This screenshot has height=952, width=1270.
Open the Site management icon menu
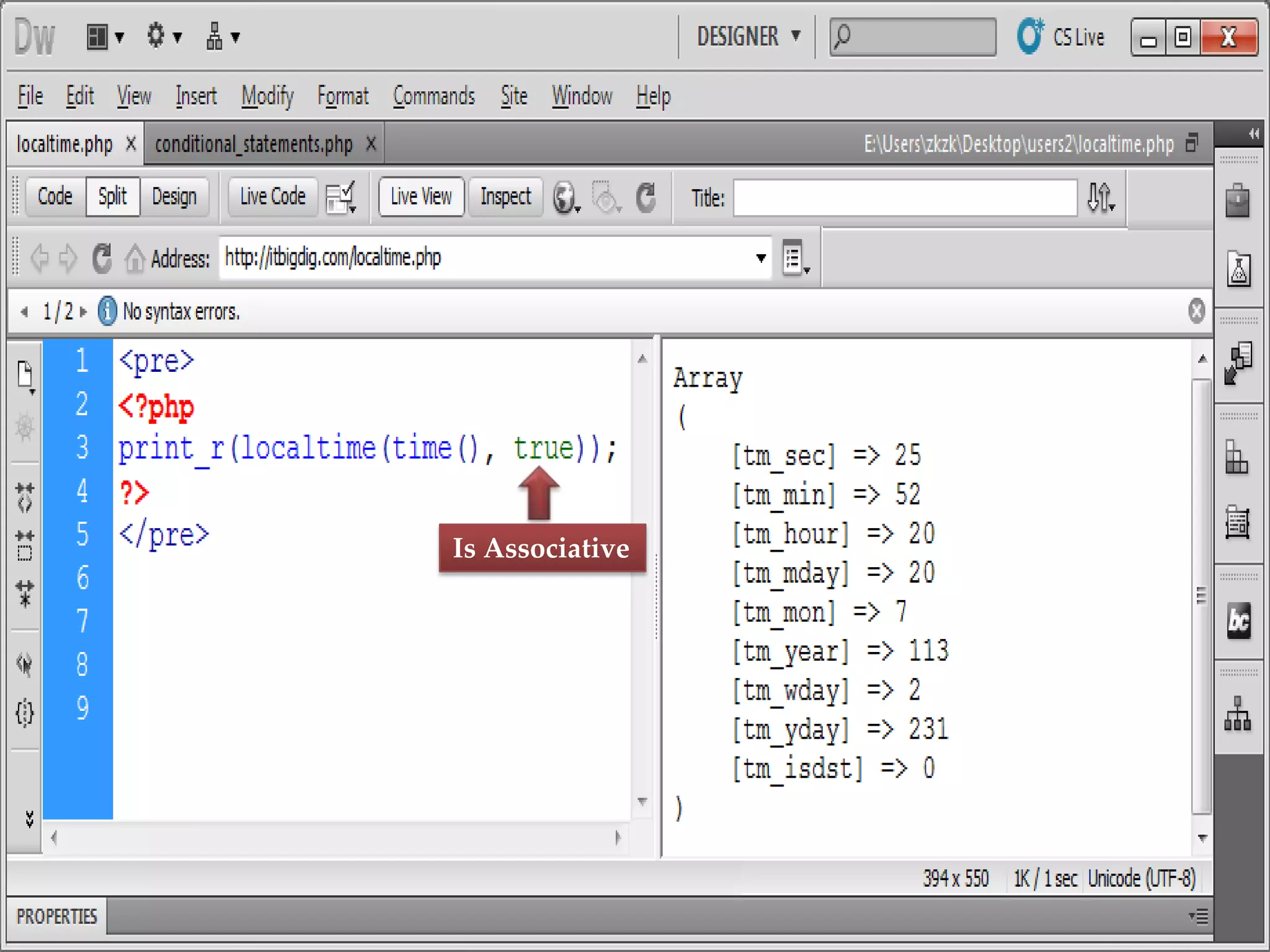pos(222,37)
